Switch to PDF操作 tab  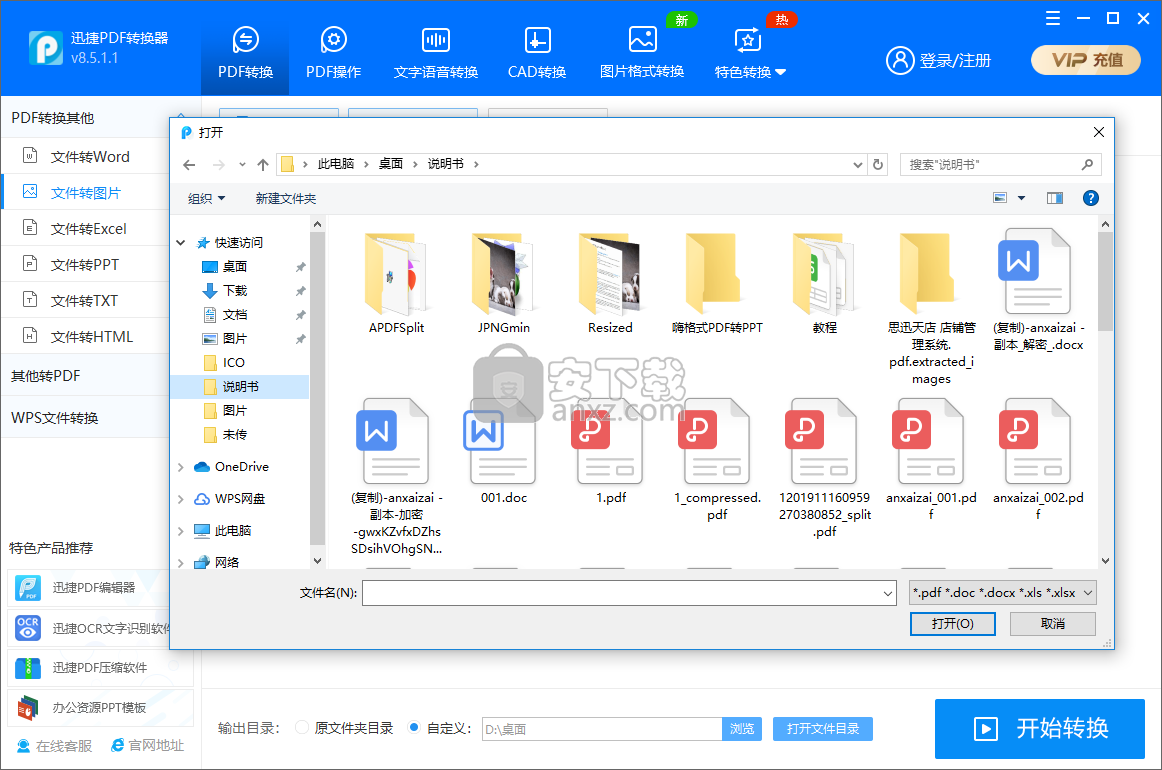click(333, 52)
